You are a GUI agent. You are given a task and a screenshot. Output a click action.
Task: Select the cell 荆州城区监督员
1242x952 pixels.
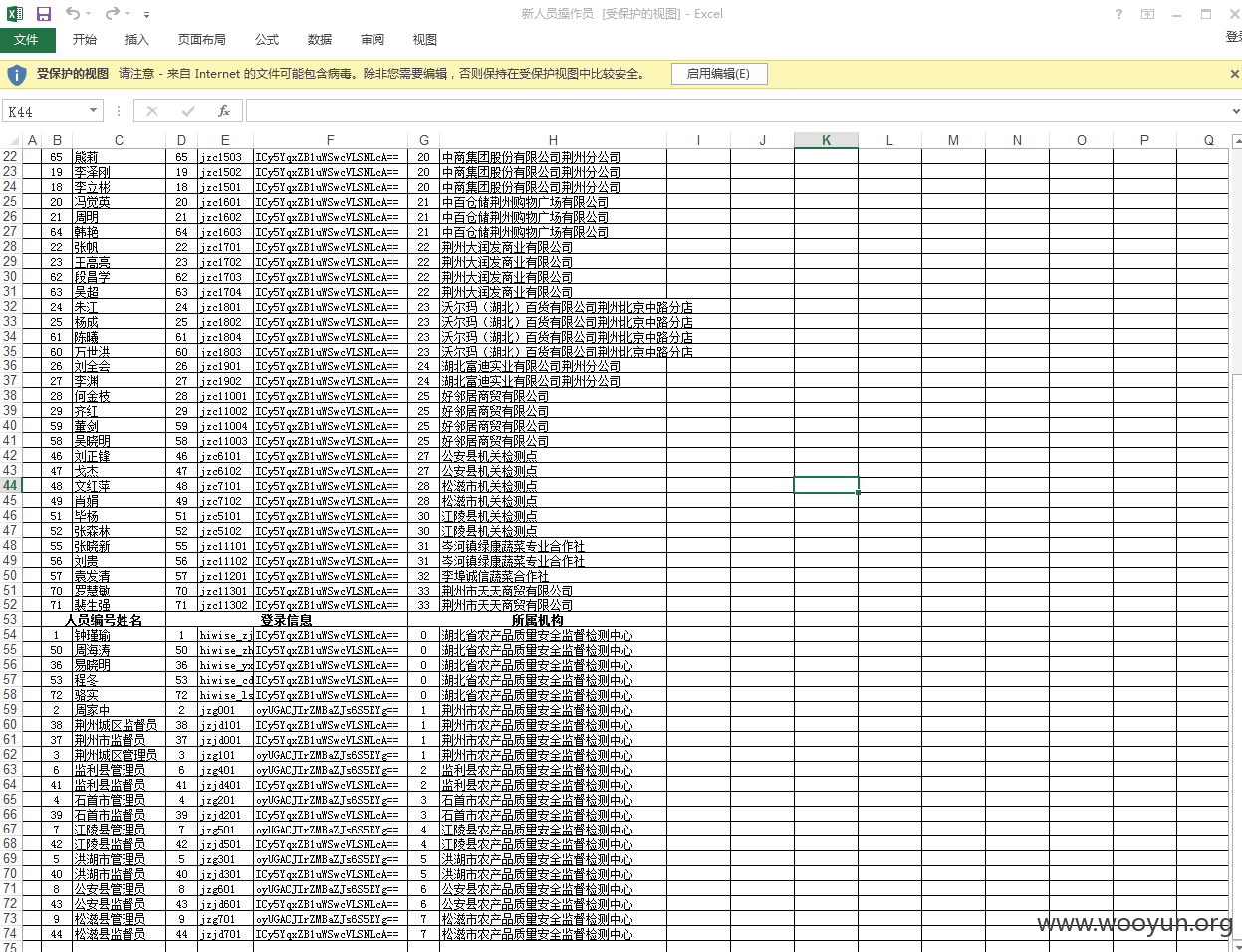[119, 725]
